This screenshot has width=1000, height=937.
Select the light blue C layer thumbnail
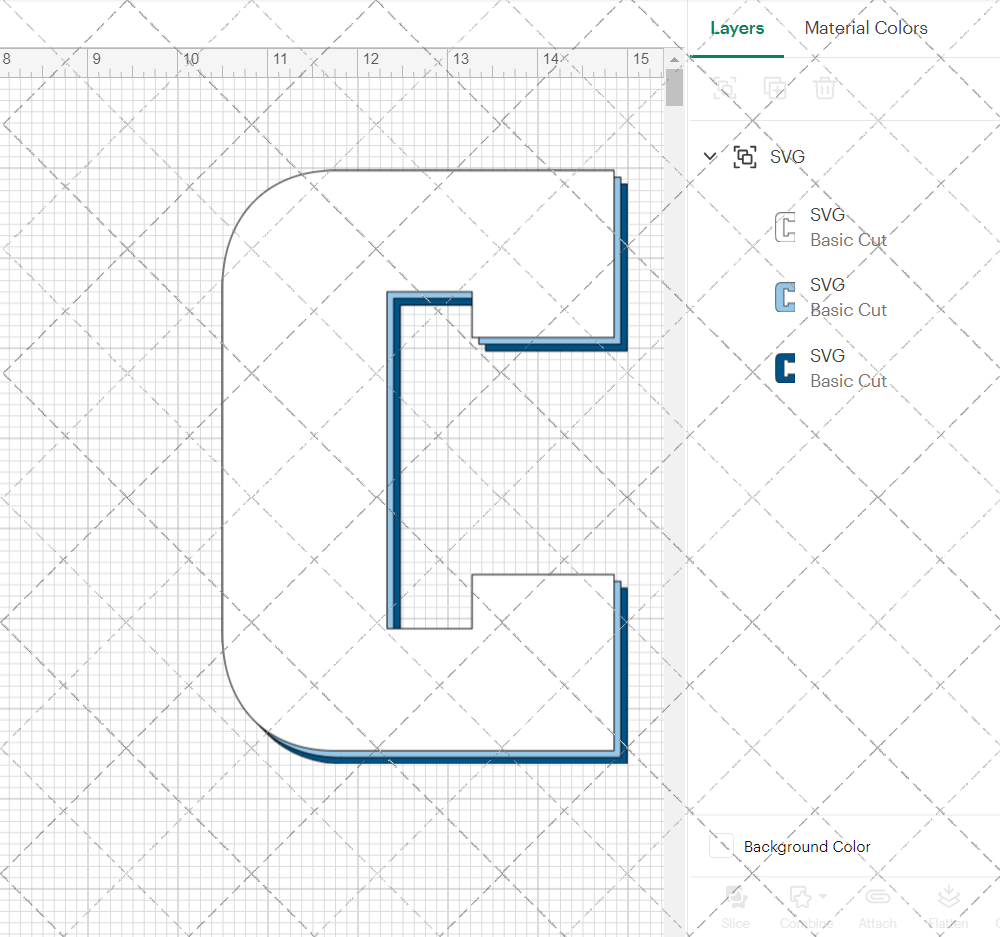(785, 297)
